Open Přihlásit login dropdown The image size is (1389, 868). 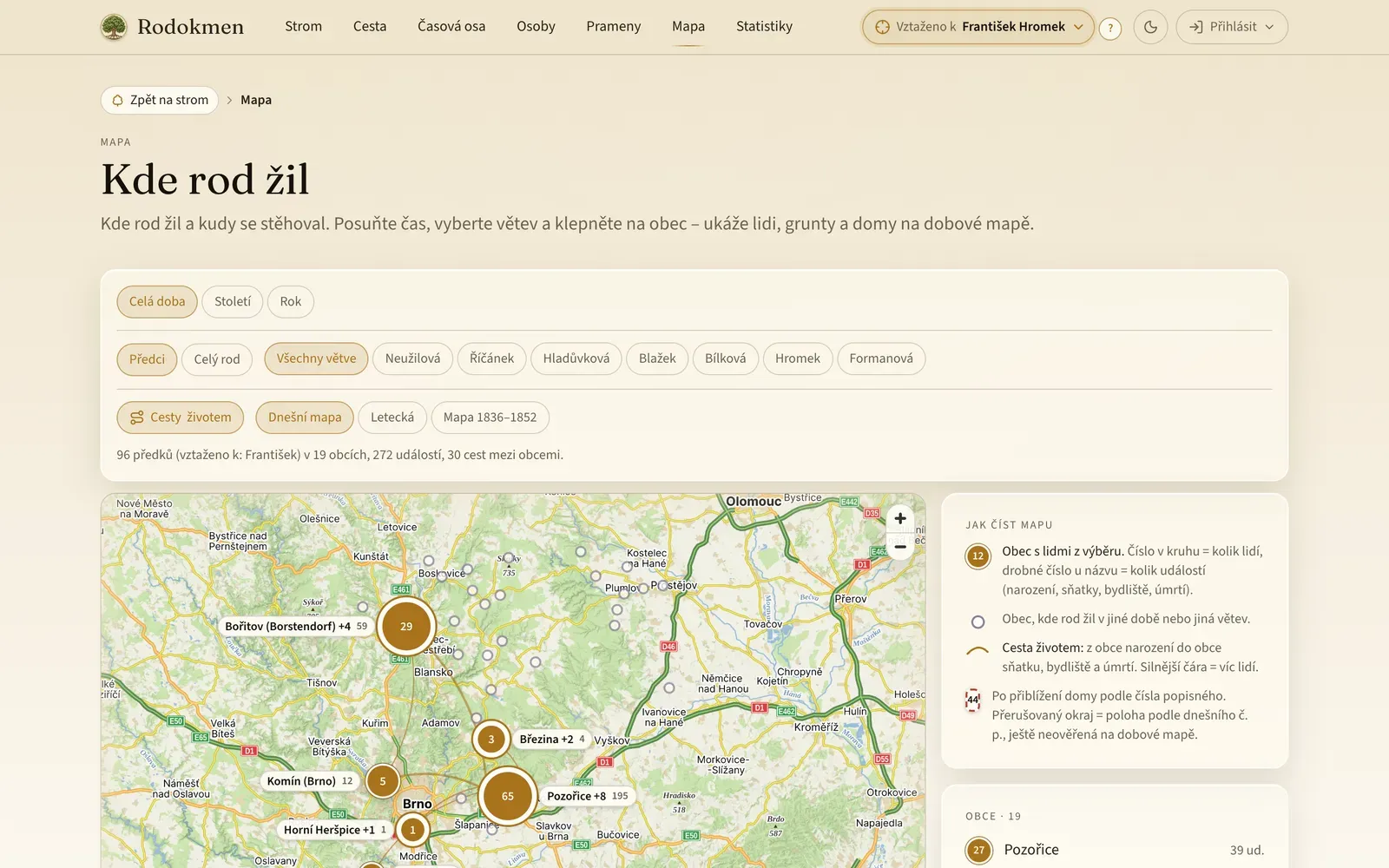click(x=1231, y=27)
